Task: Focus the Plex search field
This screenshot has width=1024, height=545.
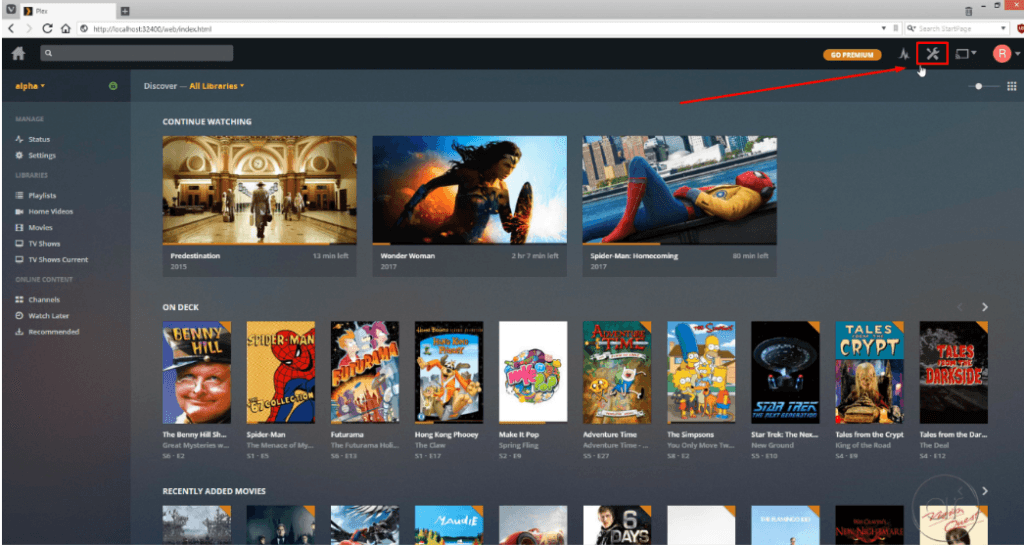Action: [x=136, y=54]
